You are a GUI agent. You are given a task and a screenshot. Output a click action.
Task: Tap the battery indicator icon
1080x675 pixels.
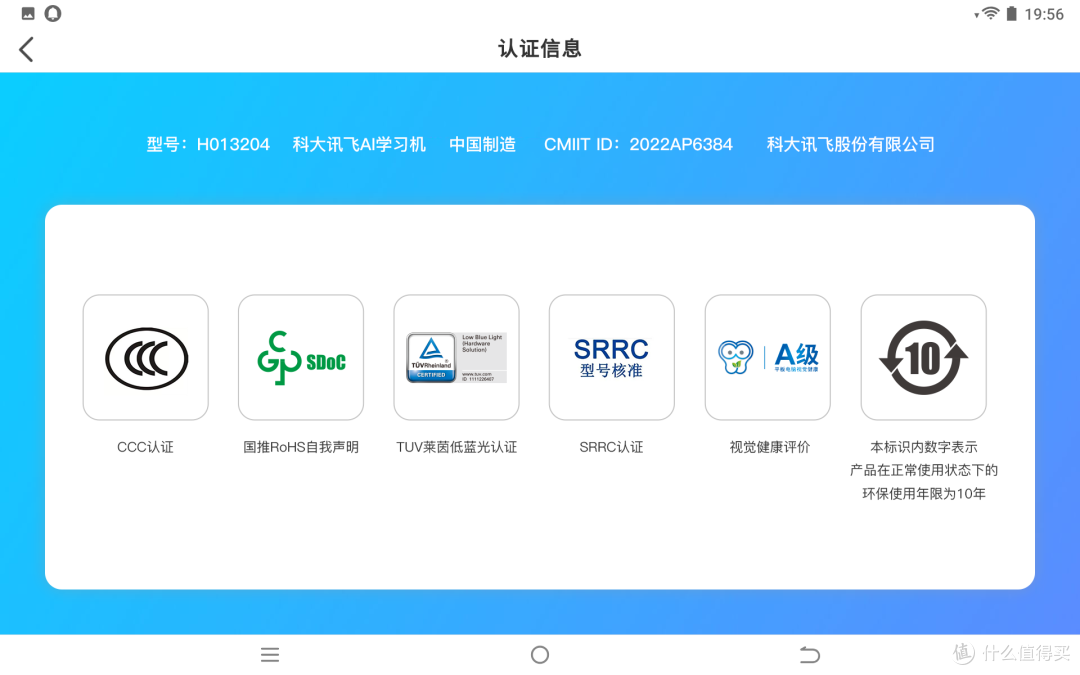tap(1011, 14)
